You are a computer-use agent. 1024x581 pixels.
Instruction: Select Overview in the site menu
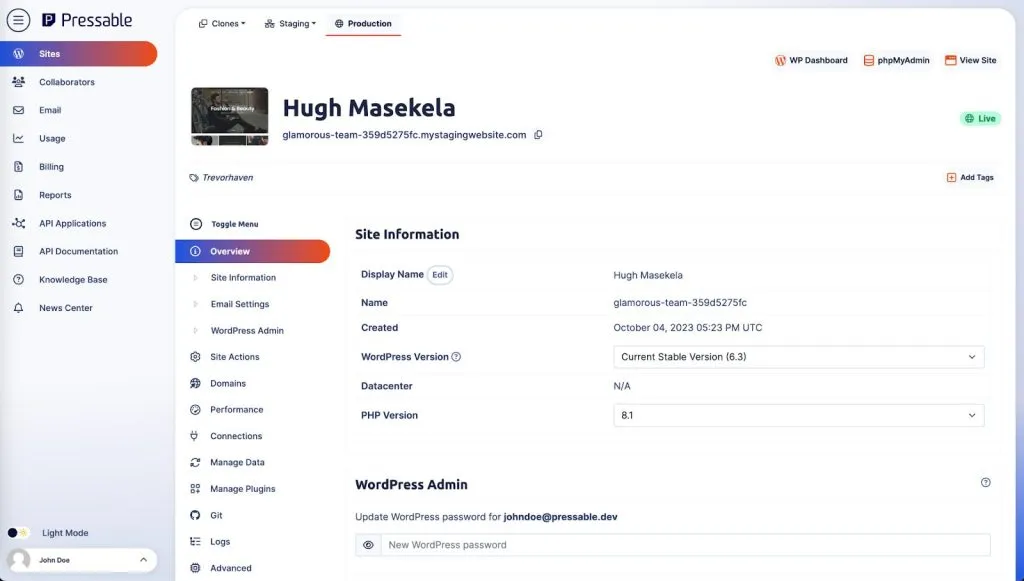point(252,251)
